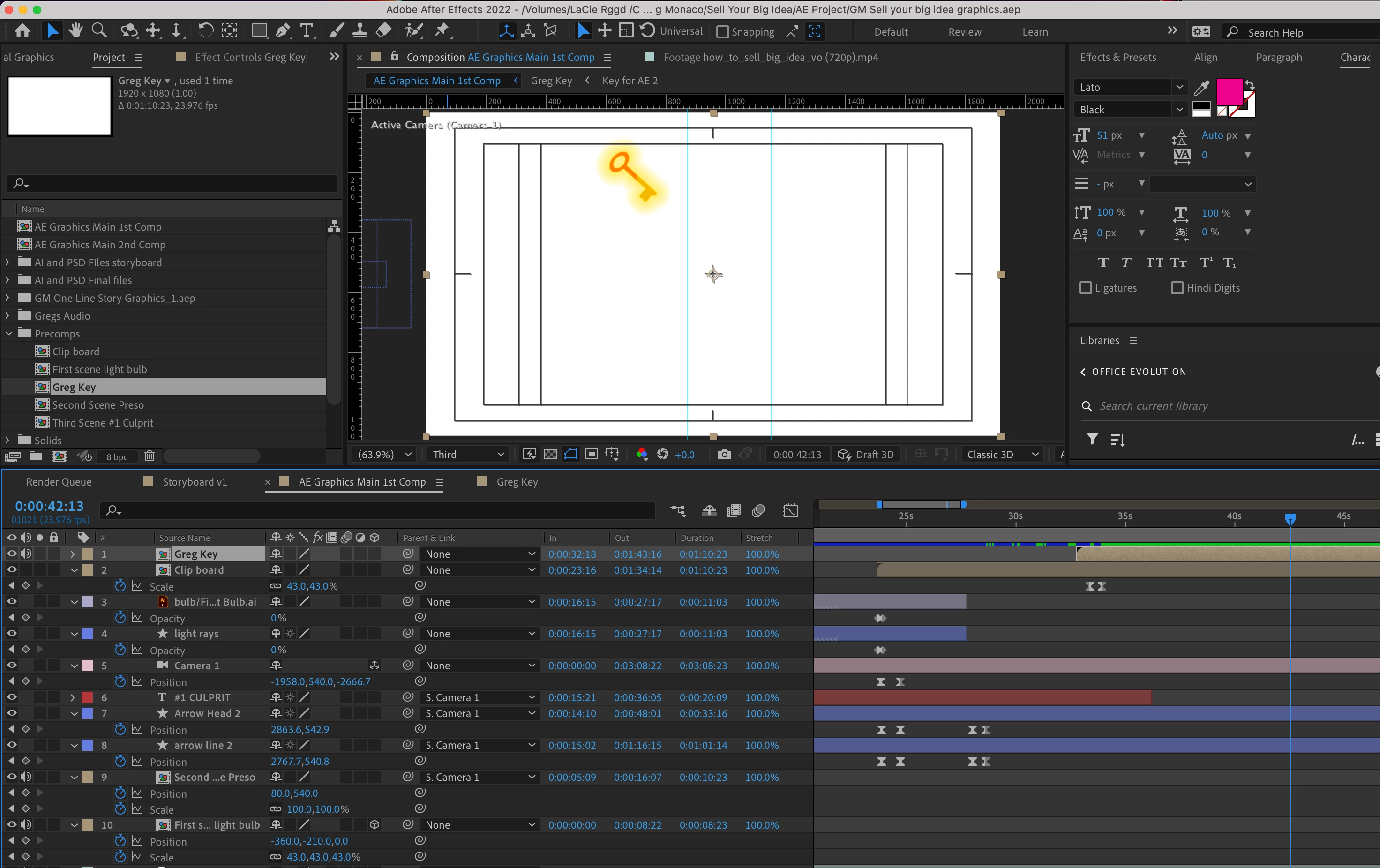This screenshot has height=868, width=1380.
Task: Click the eyedropper in Character panel
Action: point(1201,88)
